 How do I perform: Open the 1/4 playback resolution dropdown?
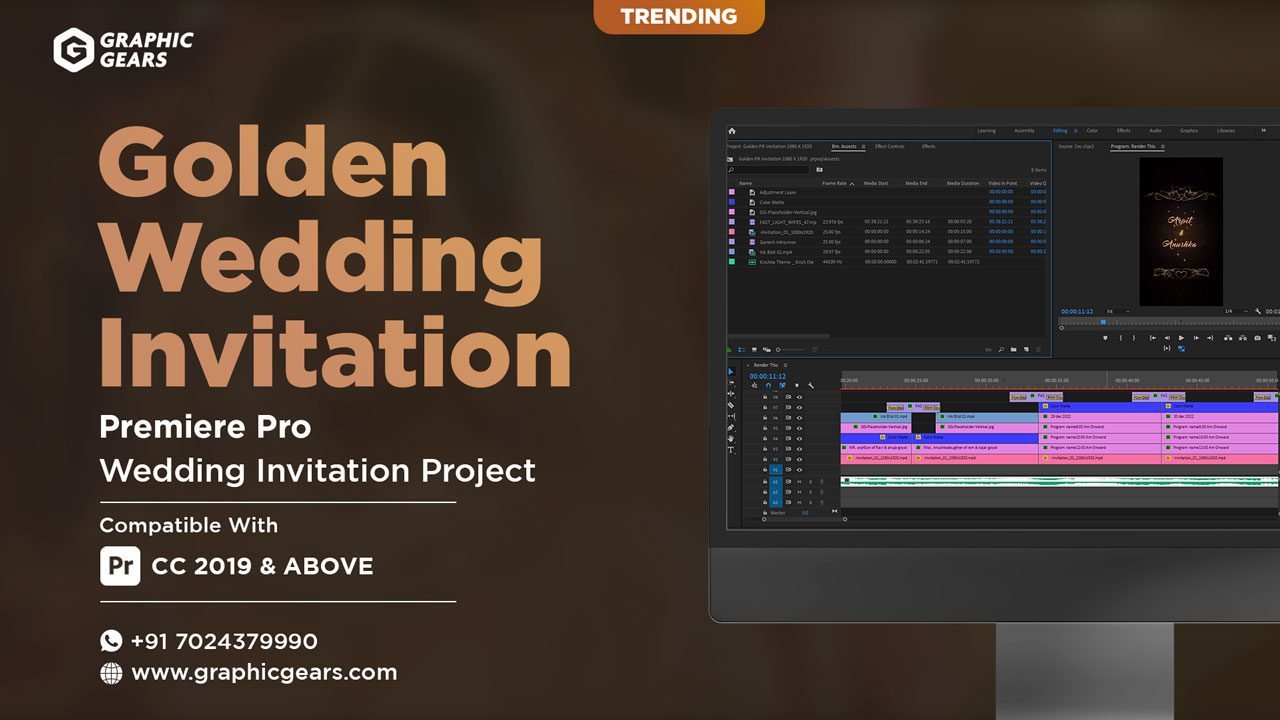(x=1237, y=311)
